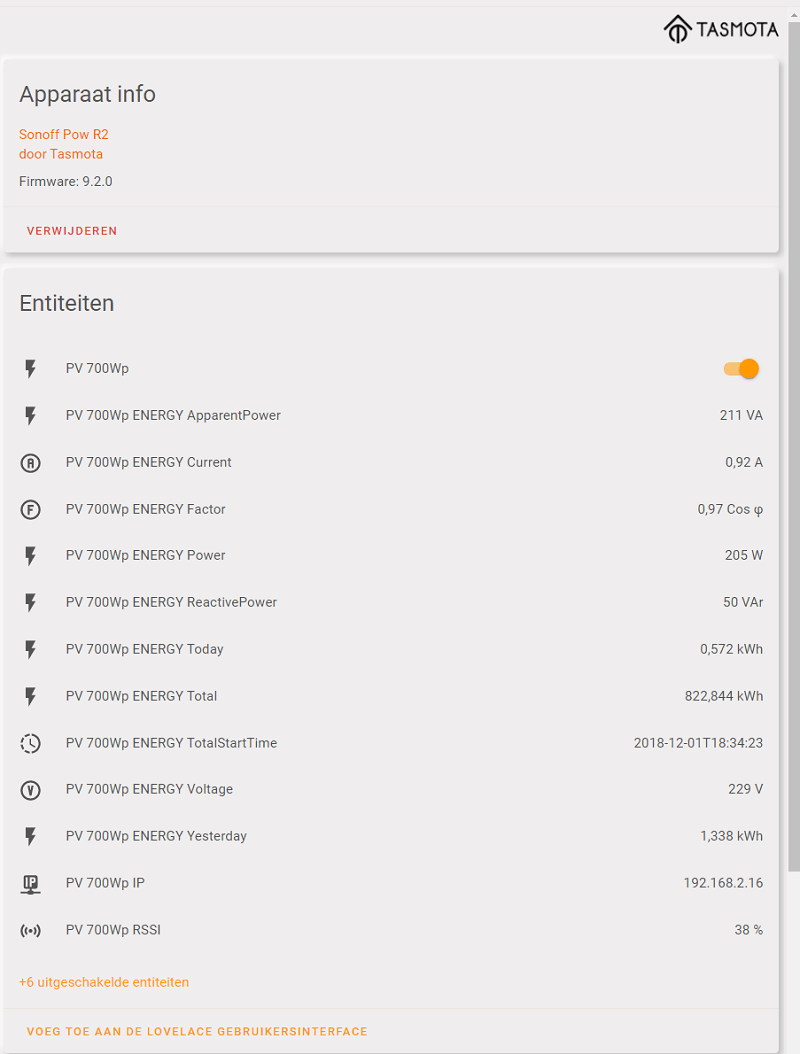Click the flash icon for ENERGY ReactivePower

tap(30, 602)
